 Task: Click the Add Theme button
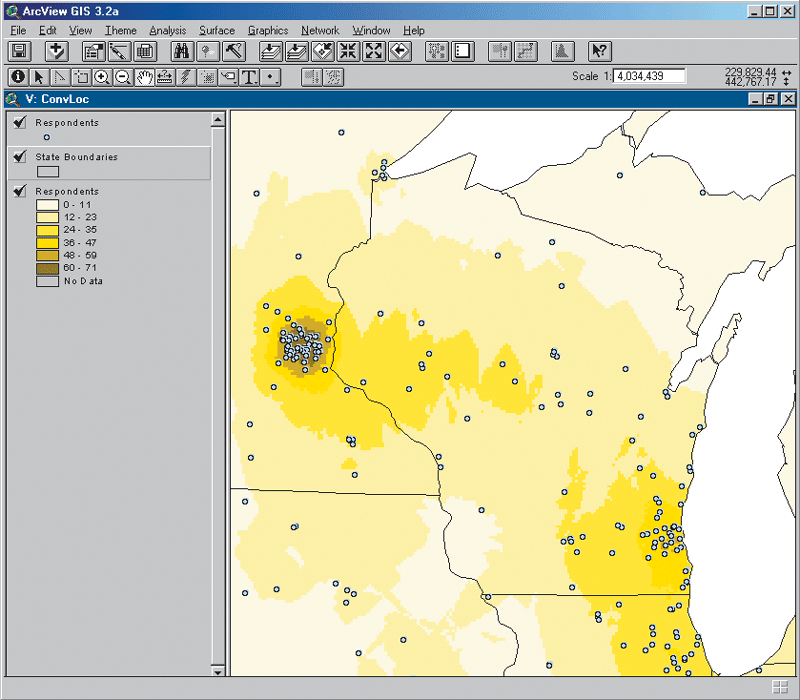click(57, 51)
